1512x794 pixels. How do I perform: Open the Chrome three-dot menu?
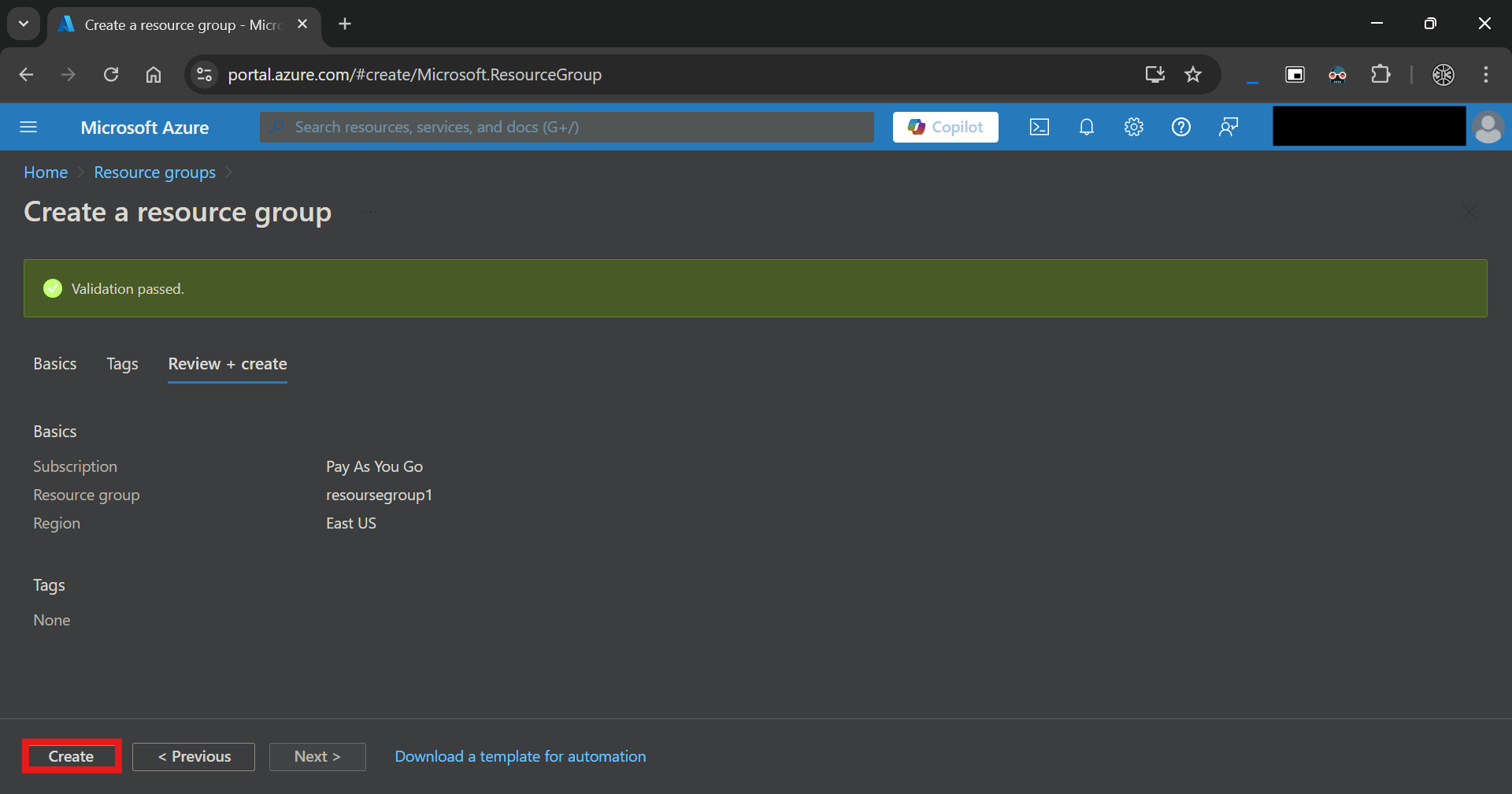[x=1486, y=75]
